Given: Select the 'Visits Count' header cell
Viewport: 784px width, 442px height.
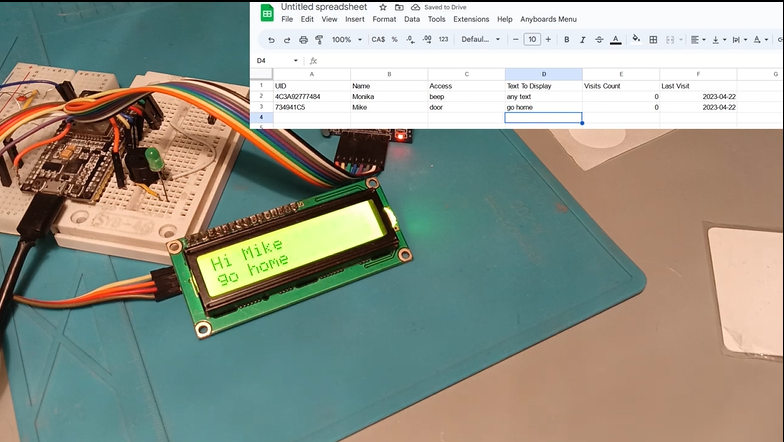Looking at the screenshot, I should (621, 86).
